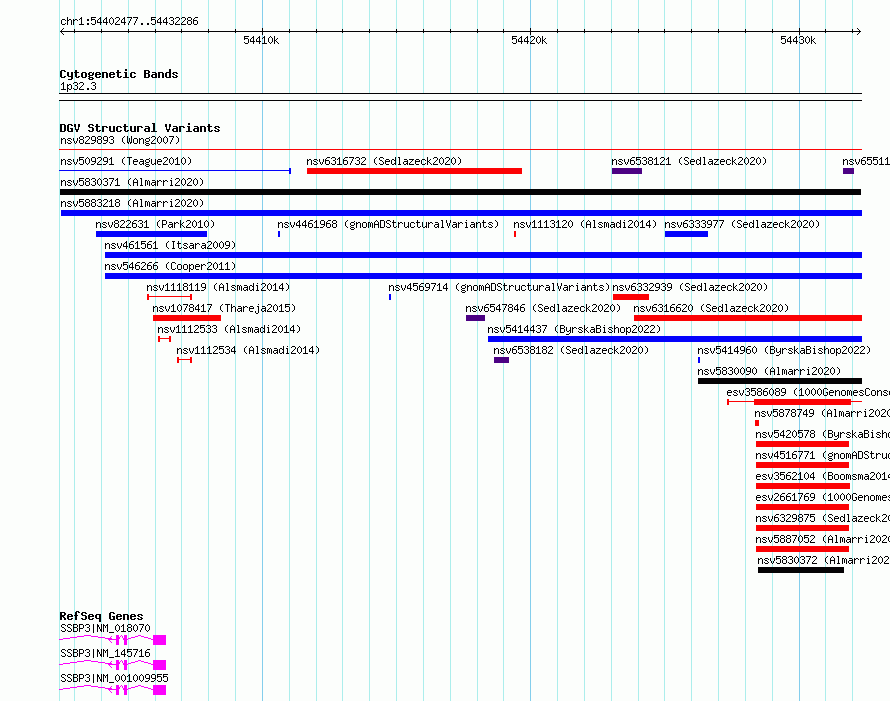This screenshot has width=890, height=701.
Task: Click the SSBP3|NM_018070 gene label
Action: pyautogui.click(x=105, y=628)
